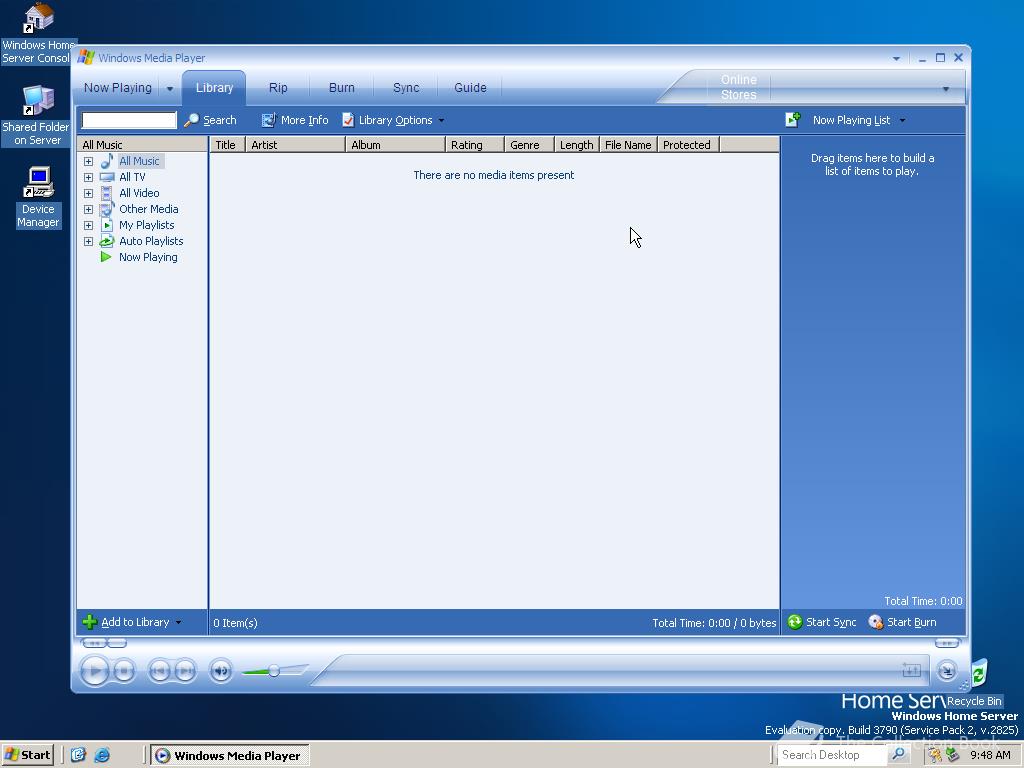Click the Search magnifier icon in library toolbar
This screenshot has height=768, width=1024.
(x=191, y=120)
